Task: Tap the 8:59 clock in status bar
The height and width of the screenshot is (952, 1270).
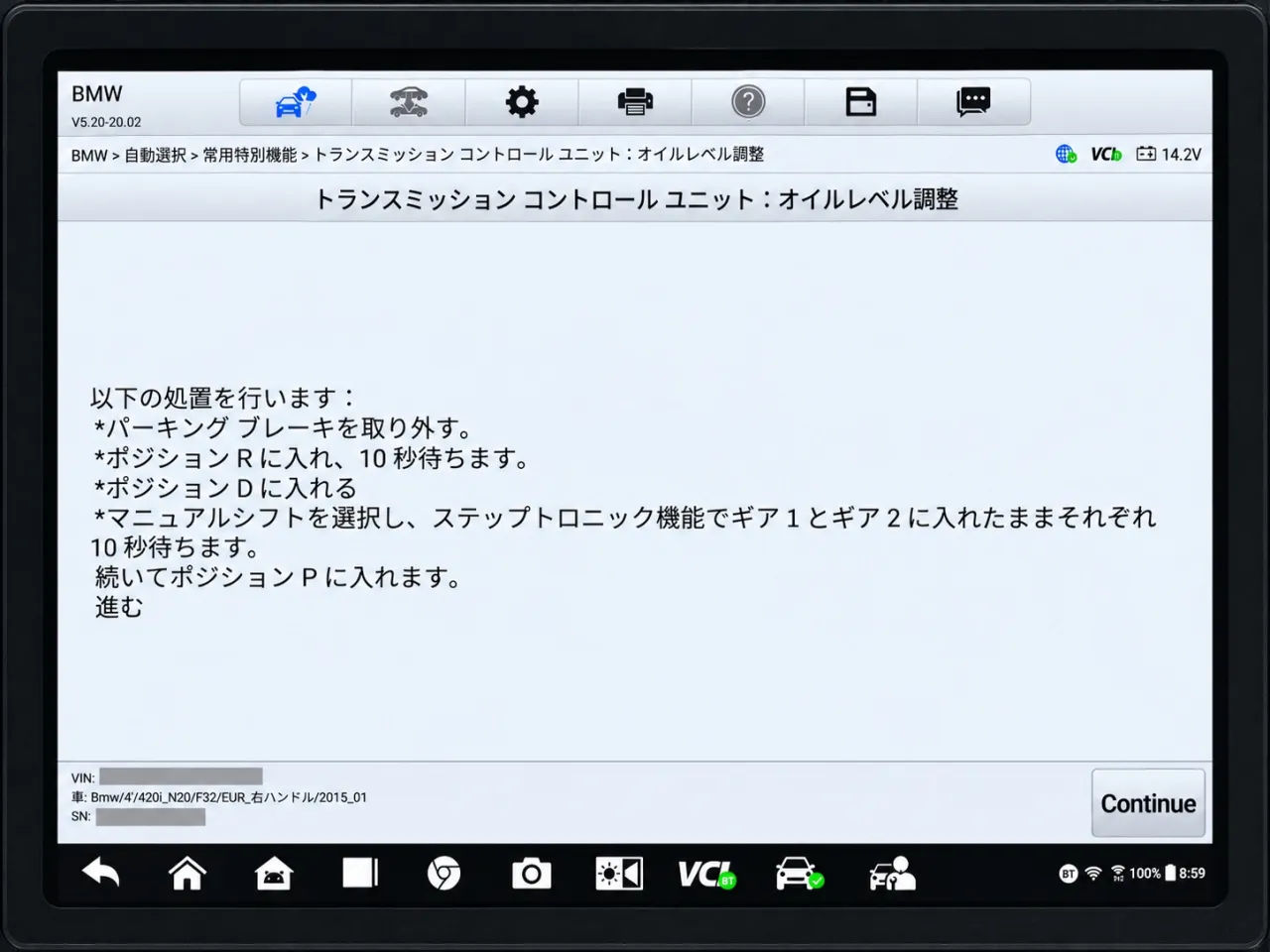Action: pos(1192,874)
